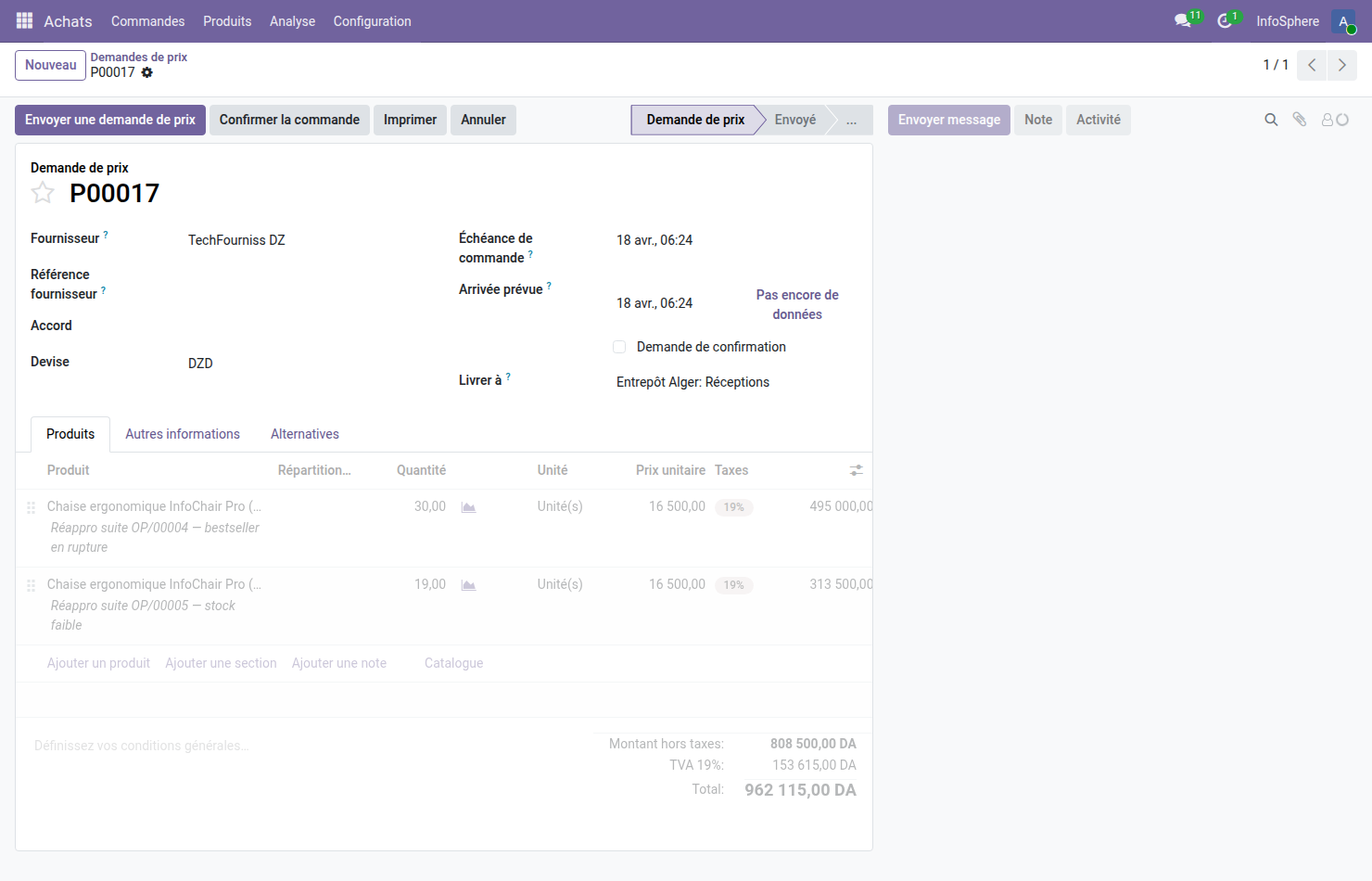The width and height of the screenshot is (1372, 881).
Task: Click Confirmer la commande button
Action: click(289, 120)
